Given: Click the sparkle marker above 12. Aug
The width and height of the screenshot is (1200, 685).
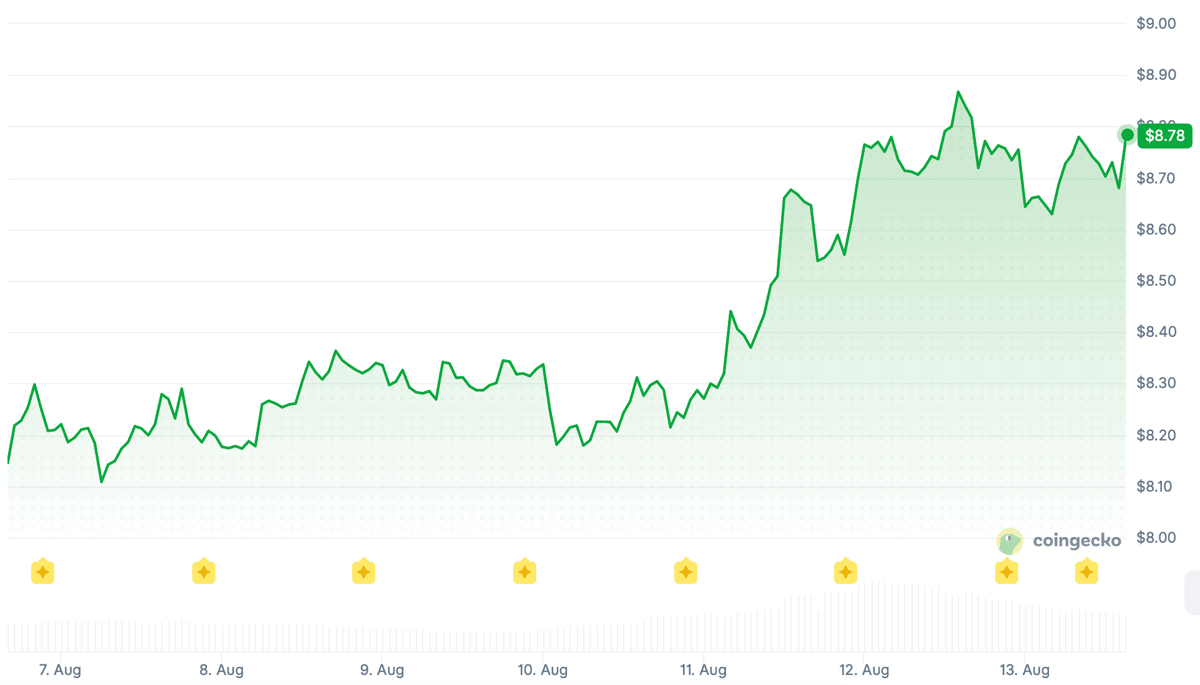Looking at the screenshot, I should tap(846, 572).
